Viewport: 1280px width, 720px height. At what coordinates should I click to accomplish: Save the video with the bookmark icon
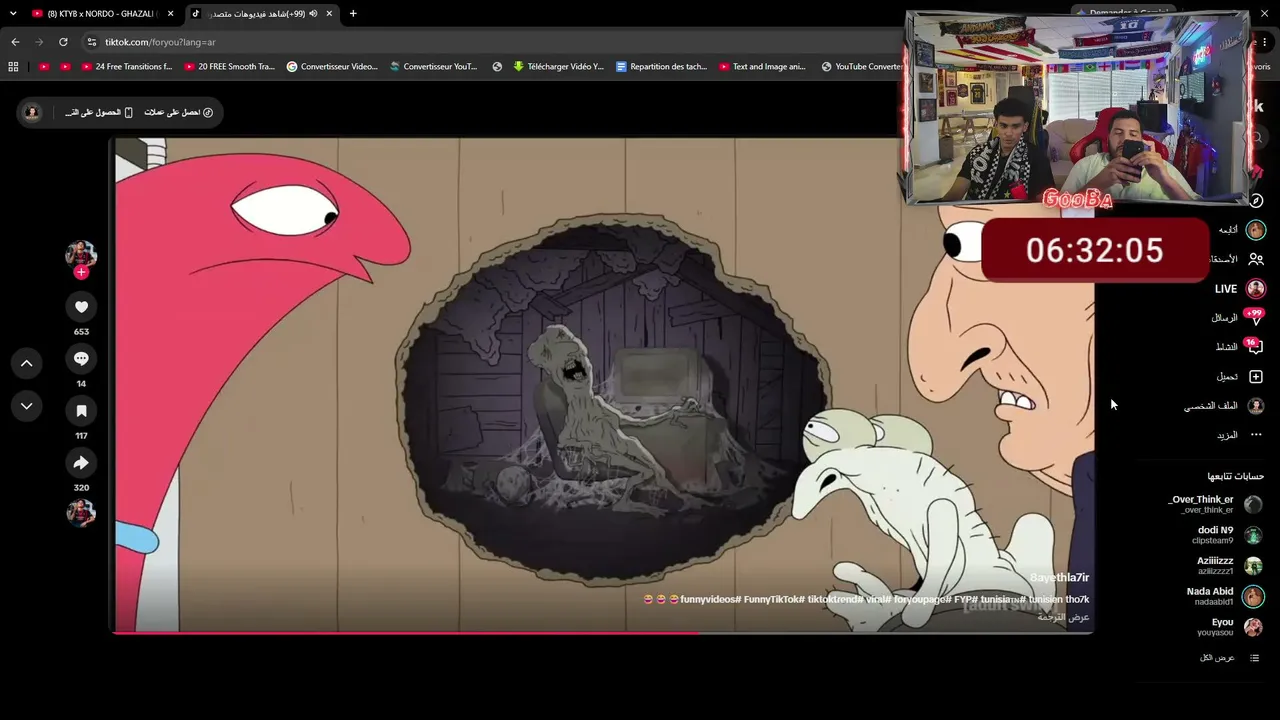(x=81, y=411)
